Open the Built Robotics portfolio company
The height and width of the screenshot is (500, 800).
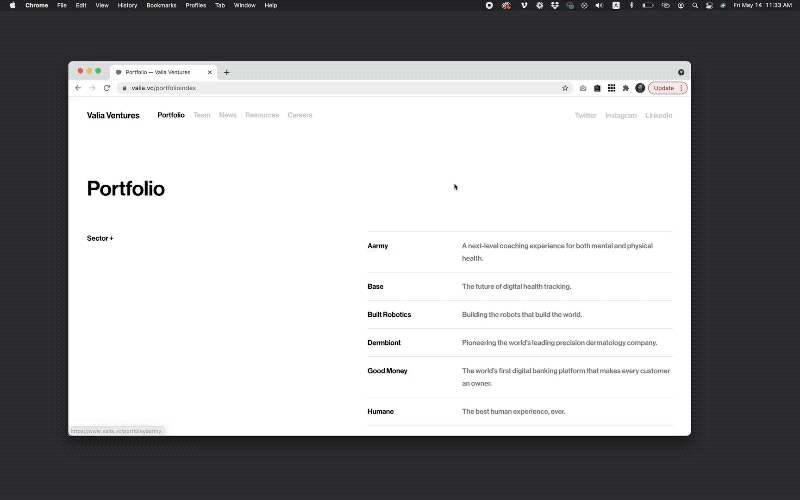coord(389,315)
